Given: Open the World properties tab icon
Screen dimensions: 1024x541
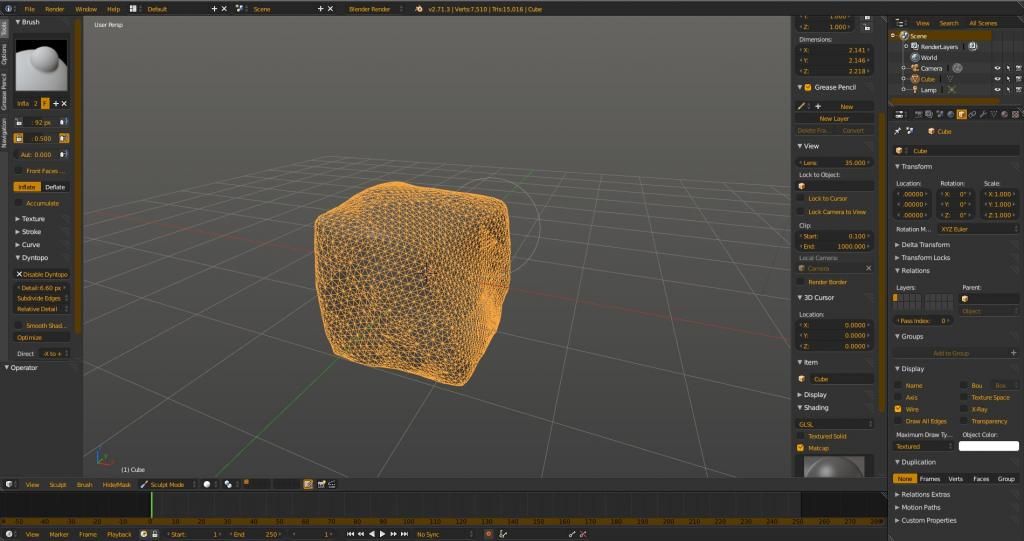Looking at the screenshot, I should pos(950,114).
